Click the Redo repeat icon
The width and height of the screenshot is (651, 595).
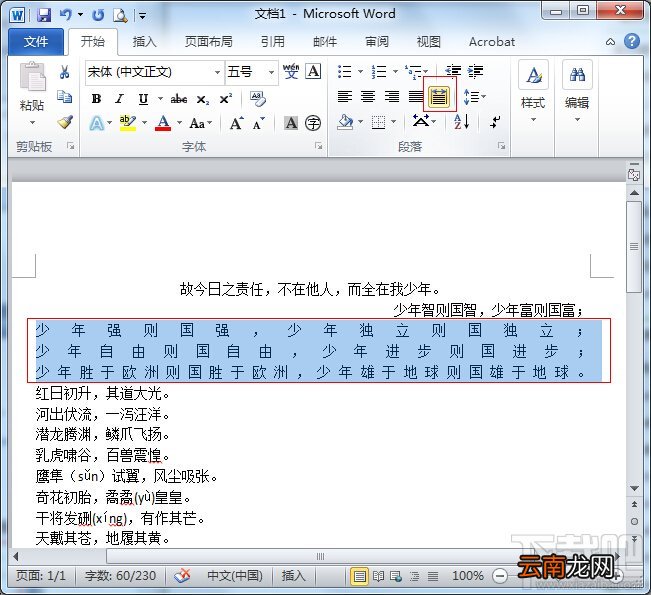(x=98, y=15)
